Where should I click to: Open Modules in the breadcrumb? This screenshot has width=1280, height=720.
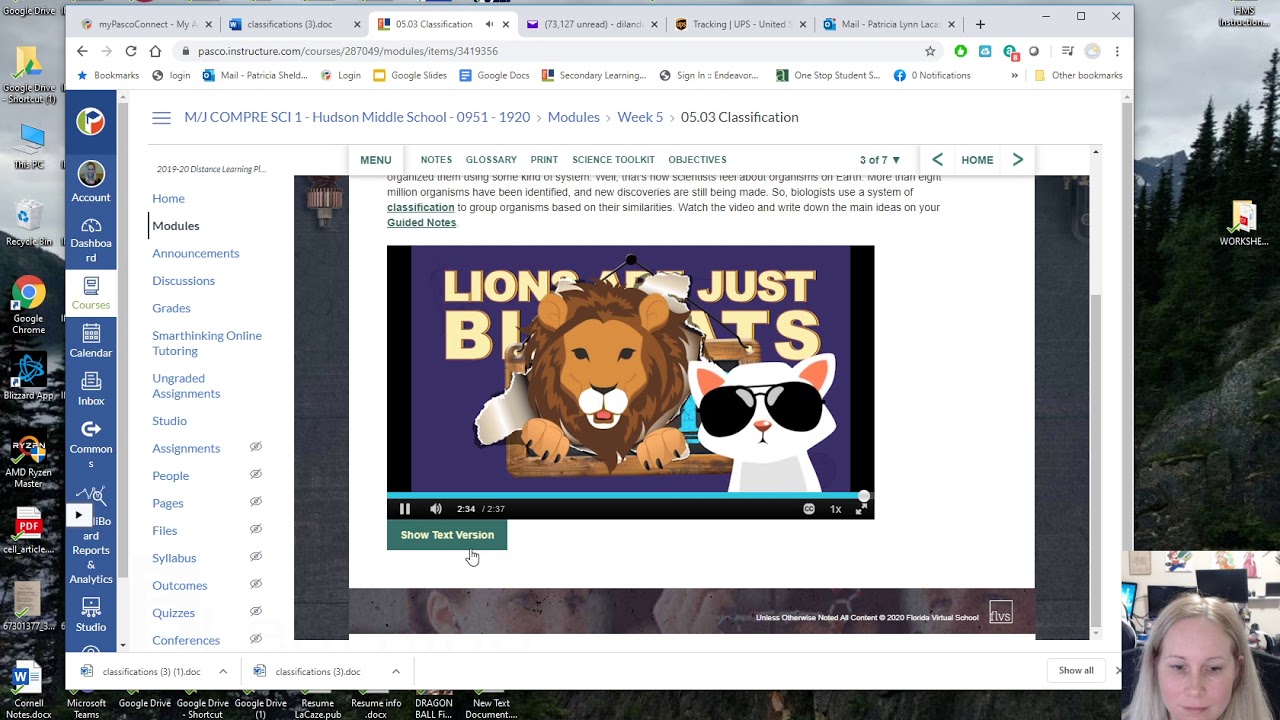pos(573,117)
